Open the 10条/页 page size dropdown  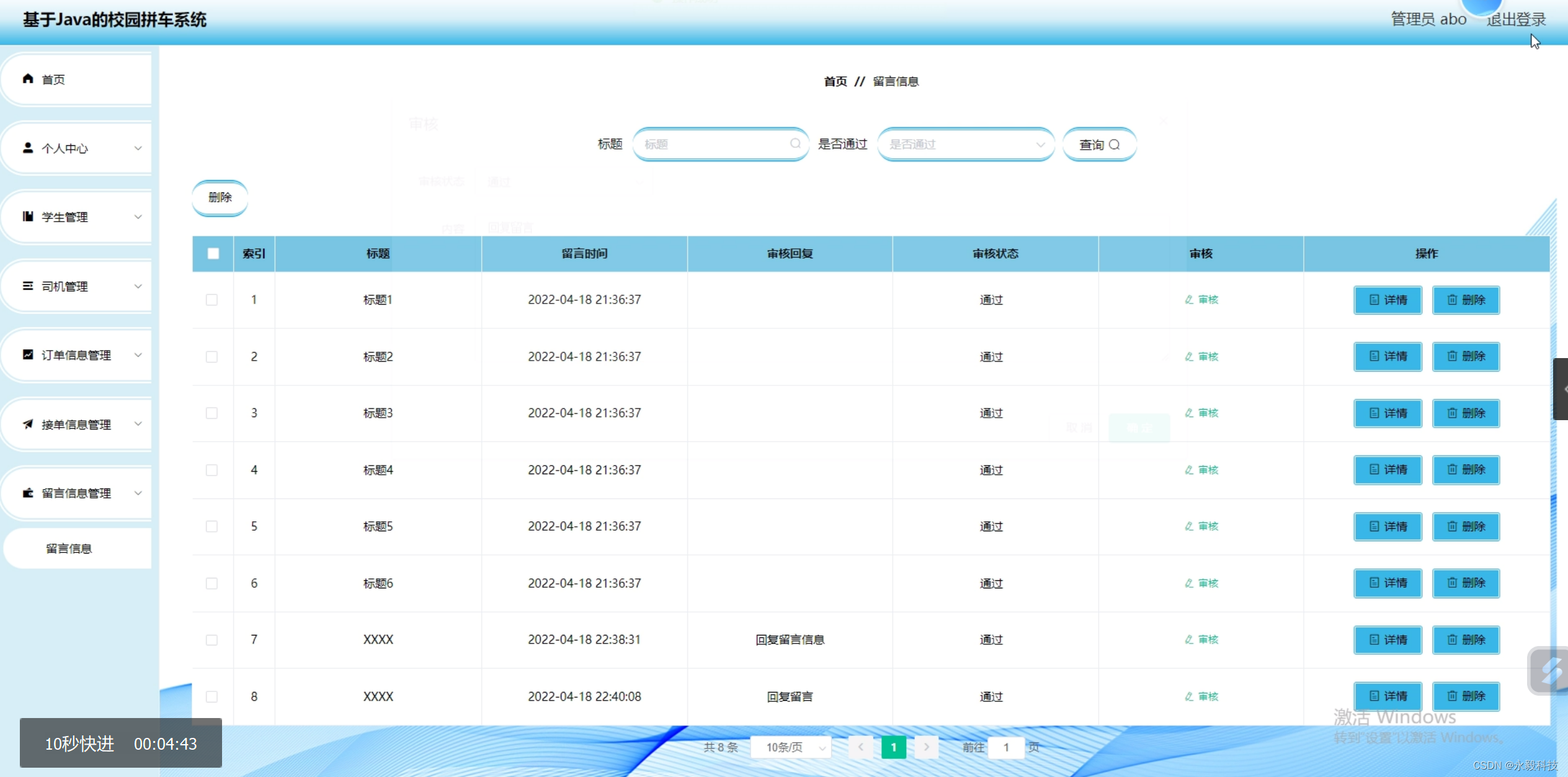[790, 747]
